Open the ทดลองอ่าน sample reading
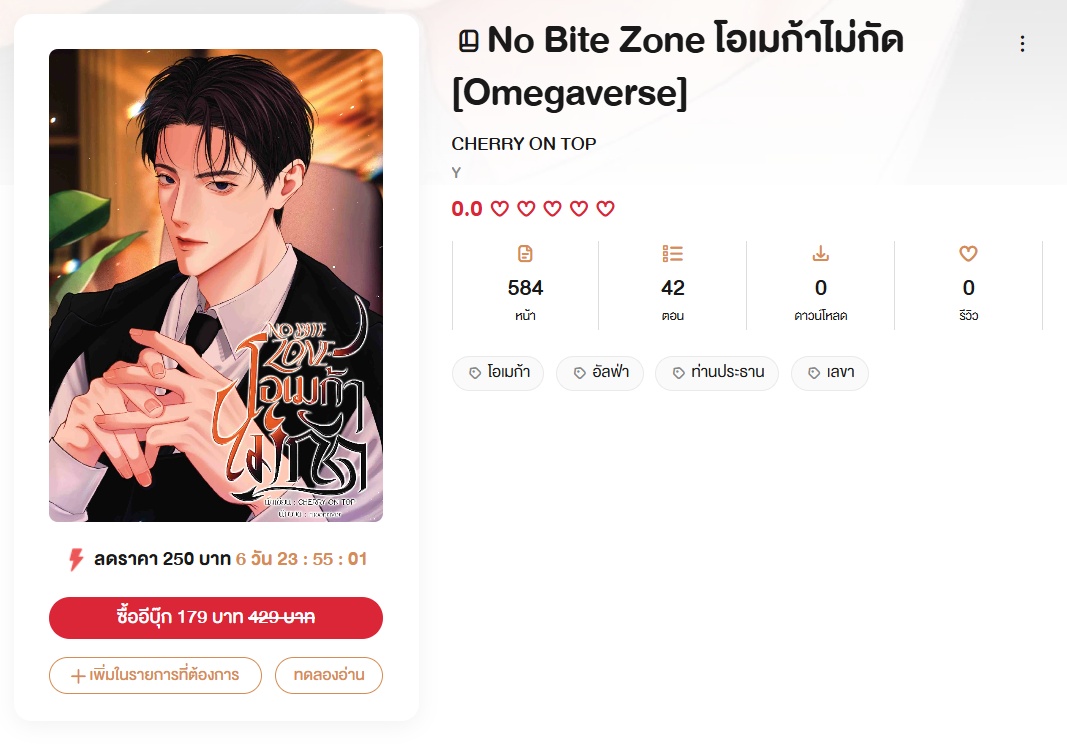 [329, 675]
